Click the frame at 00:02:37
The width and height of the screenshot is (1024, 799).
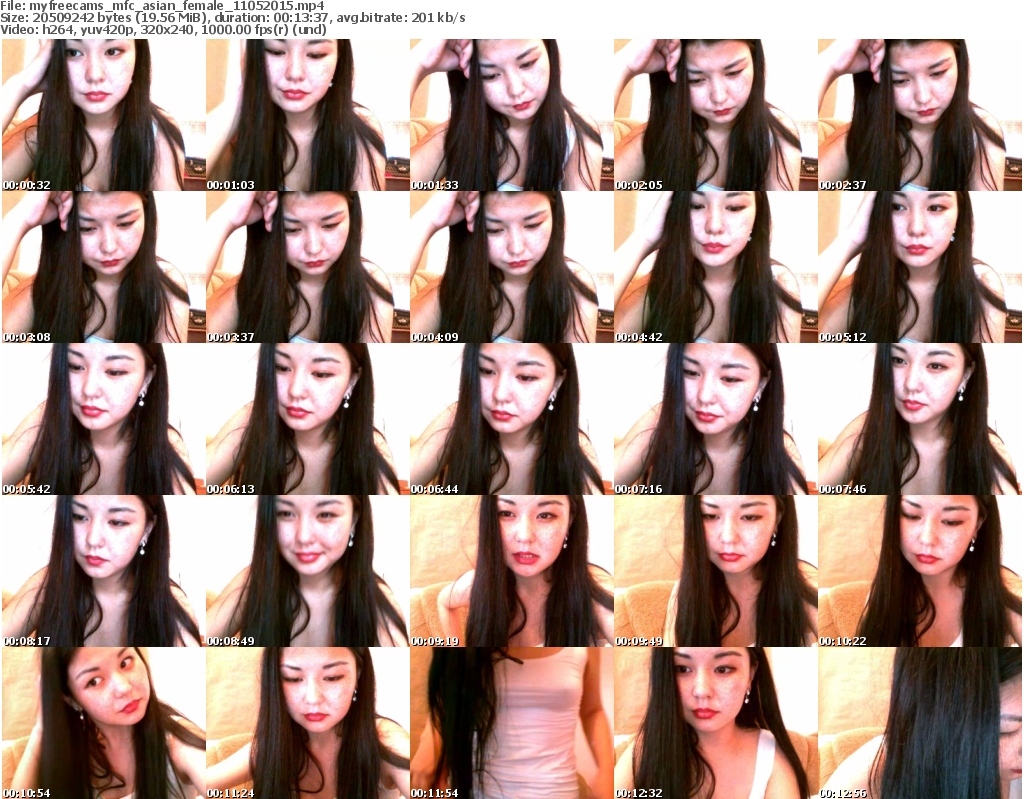pyautogui.click(x=918, y=115)
